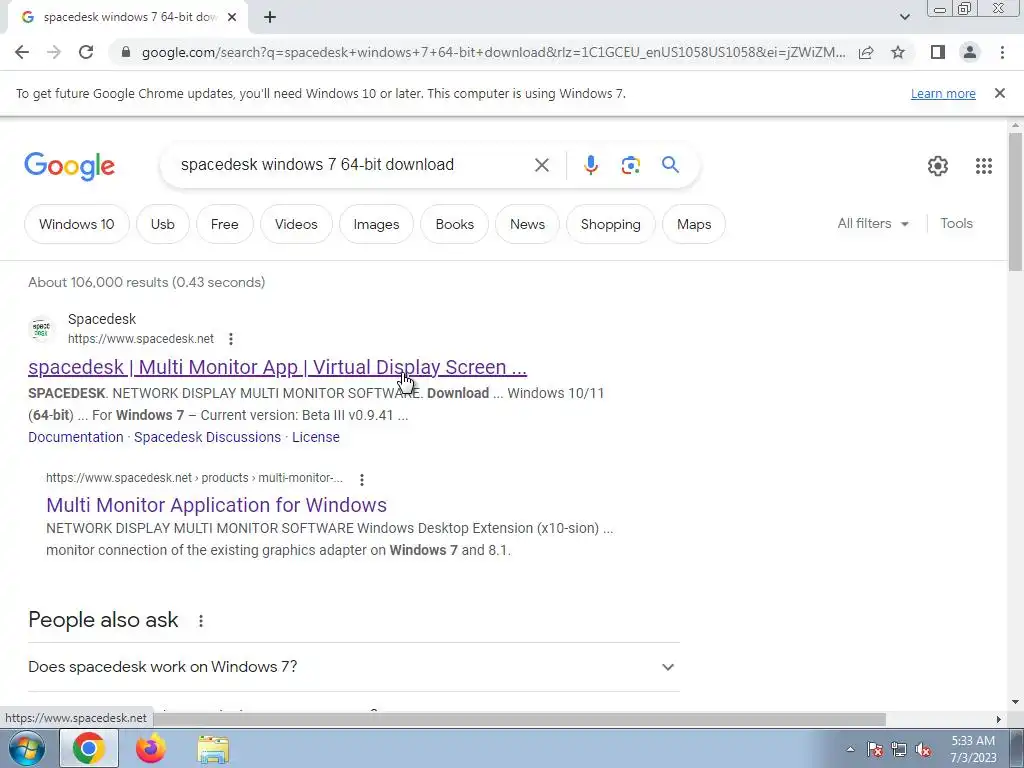Open the Chrome side panel
This screenshot has height=768, width=1024.
click(x=938, y=52)
